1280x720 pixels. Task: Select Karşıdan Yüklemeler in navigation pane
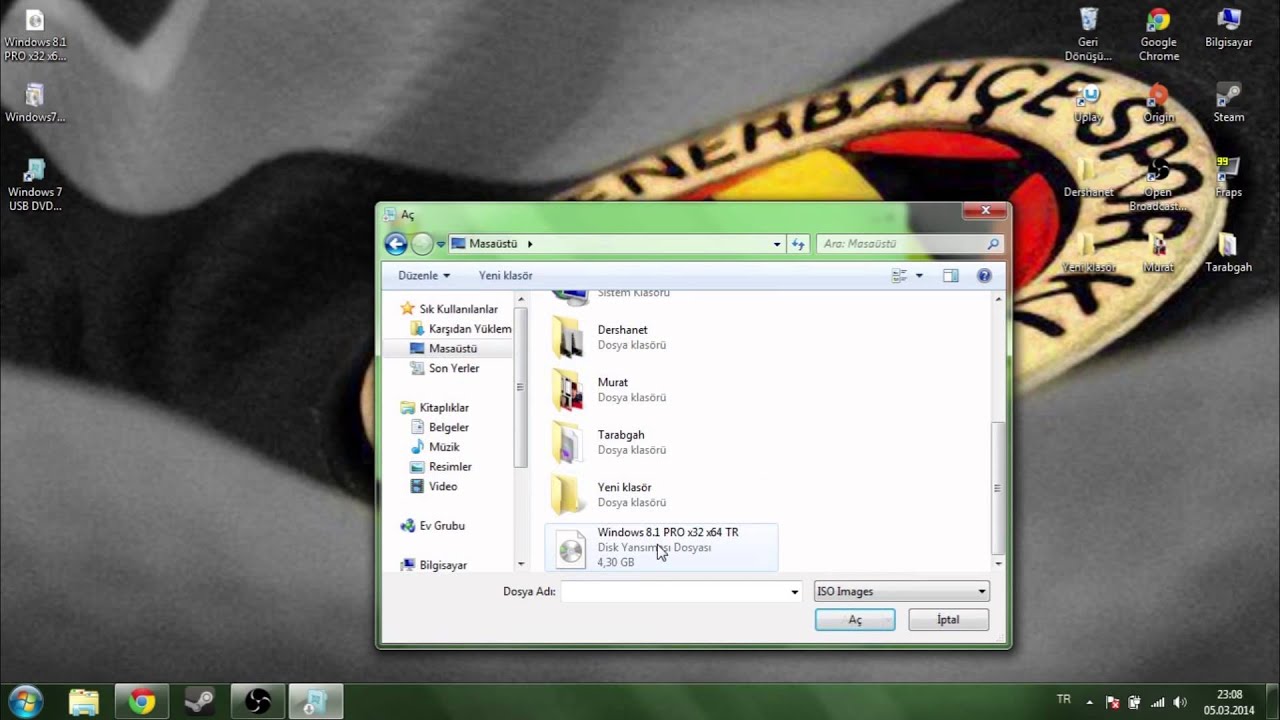tap(461, 329)
